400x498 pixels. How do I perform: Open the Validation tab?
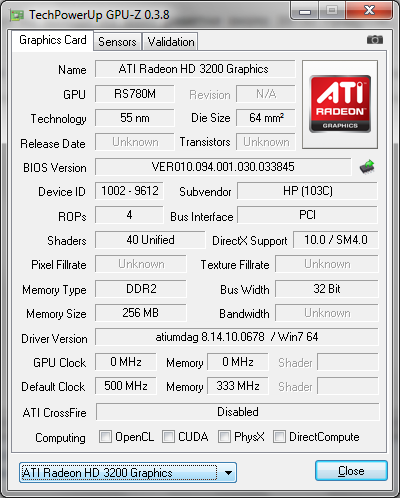tap(171, 42)
